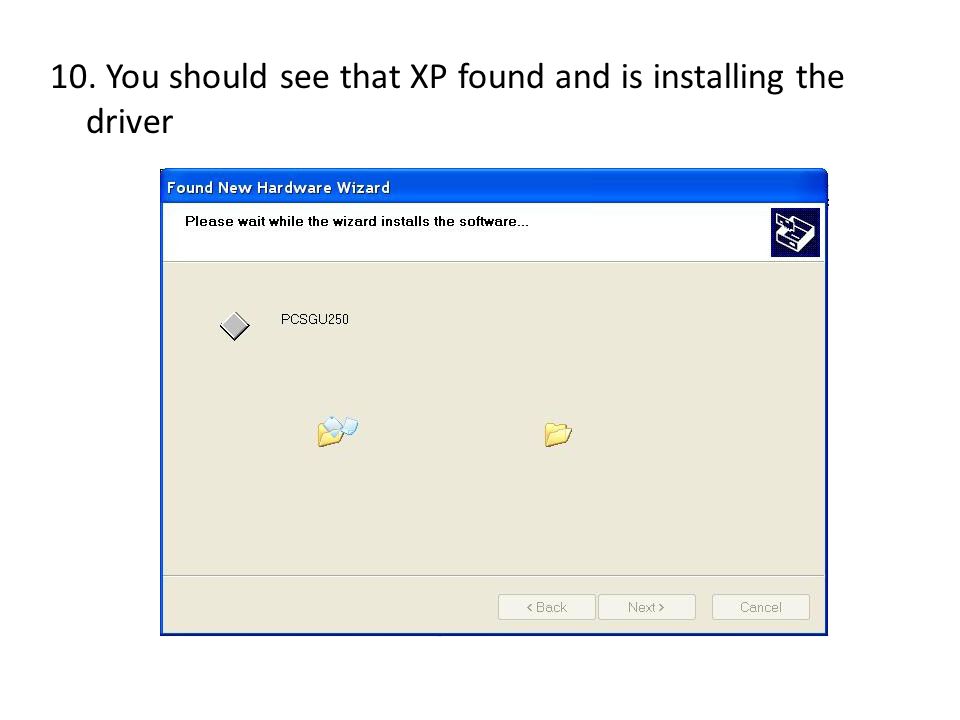
Task: Click the word 'software...' in wizard message
Action: click(x=494, y=221)
